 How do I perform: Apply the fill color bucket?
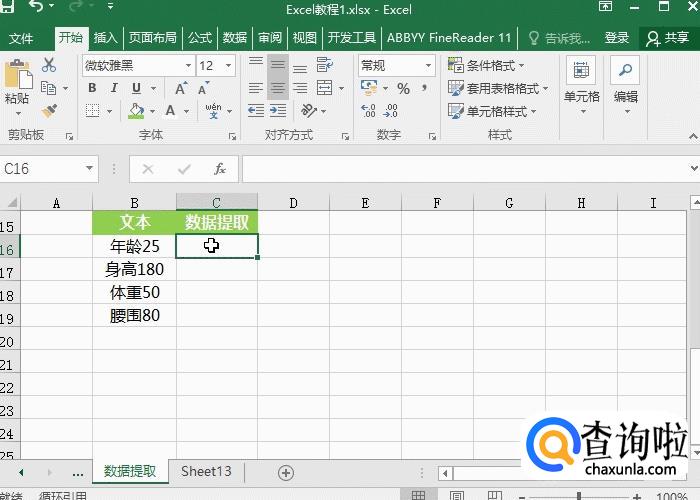(136, 111)
